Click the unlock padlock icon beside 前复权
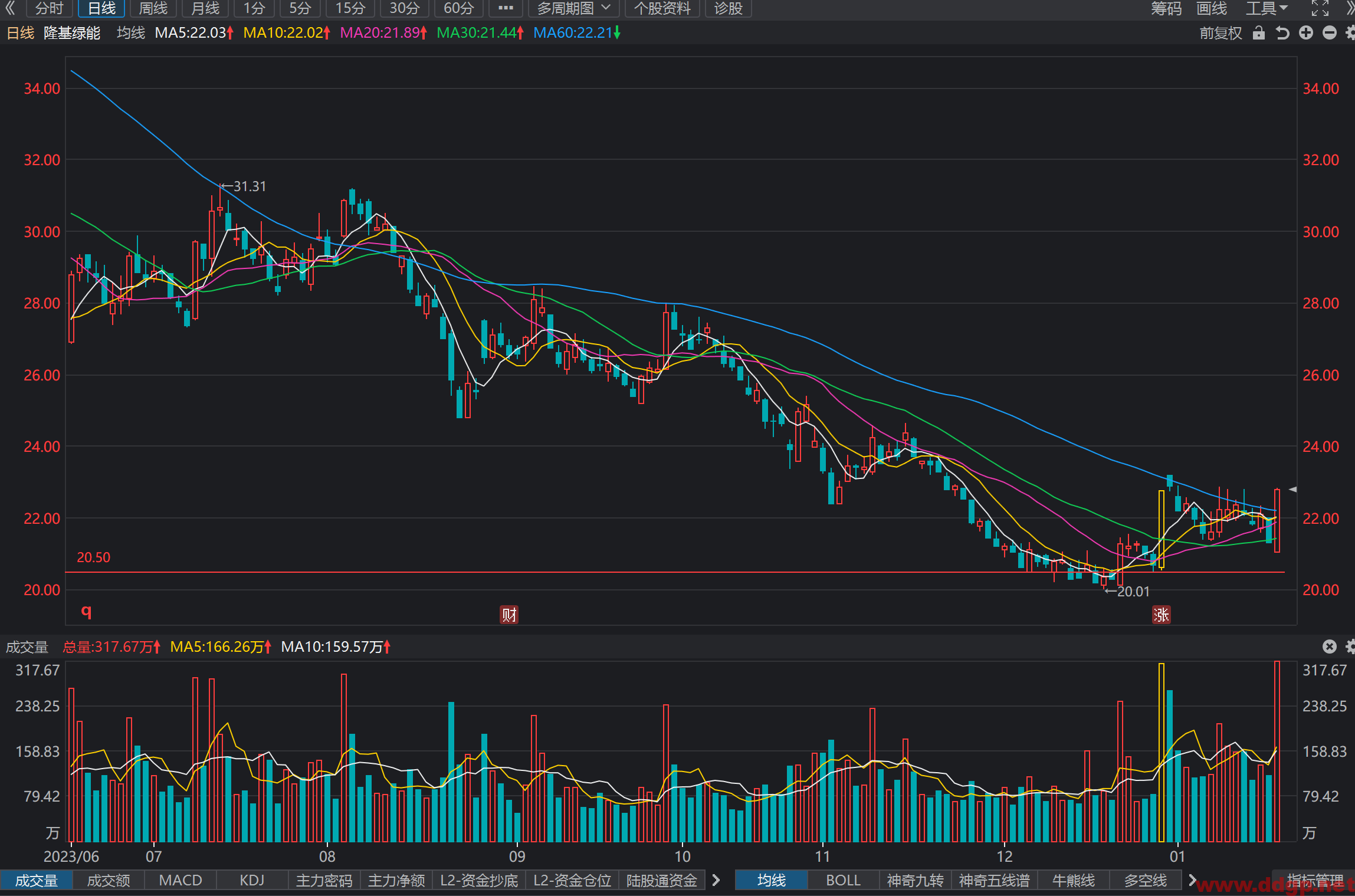 coord(1258,33)
